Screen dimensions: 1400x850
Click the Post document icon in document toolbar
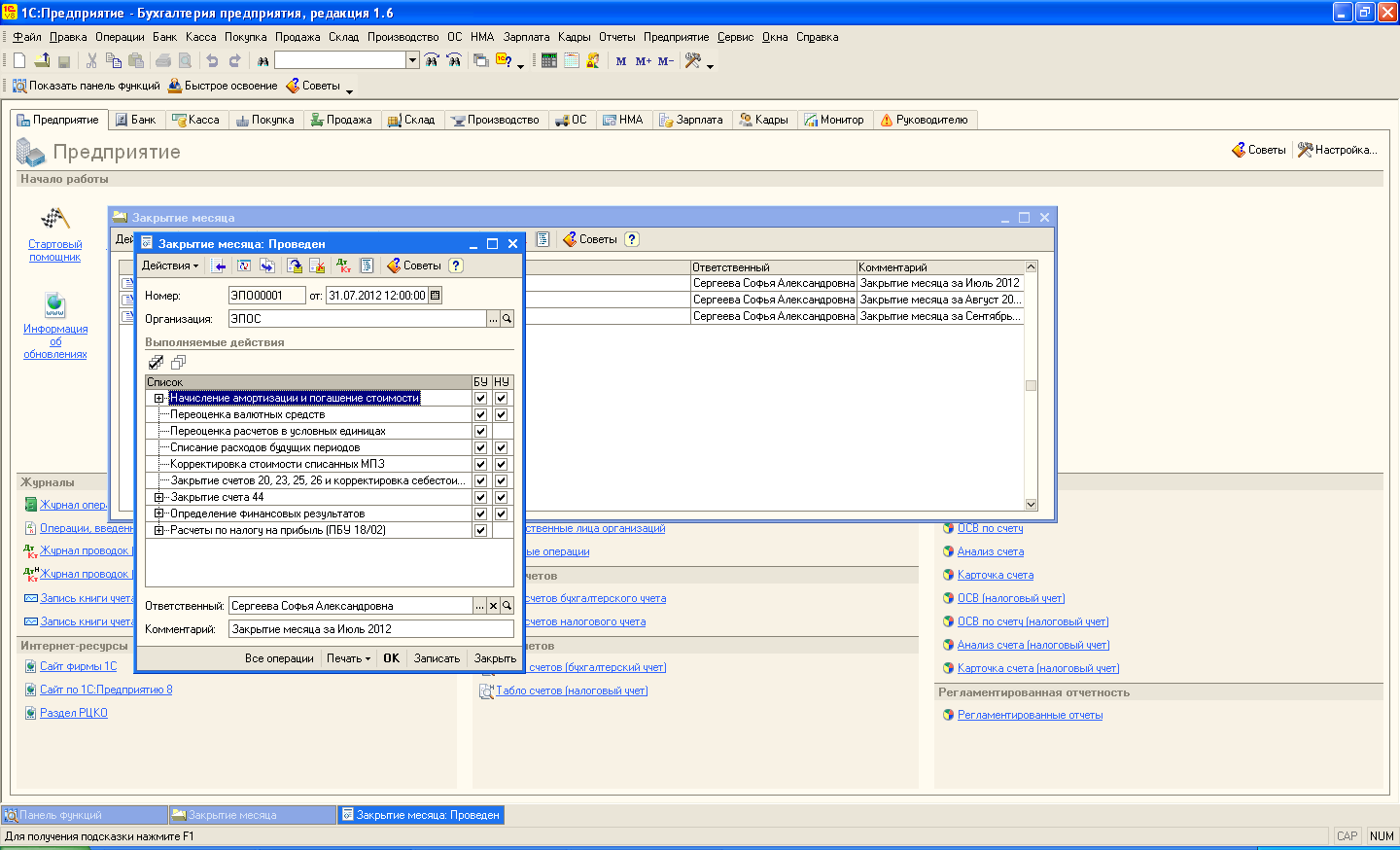click(x=294, y=266)
